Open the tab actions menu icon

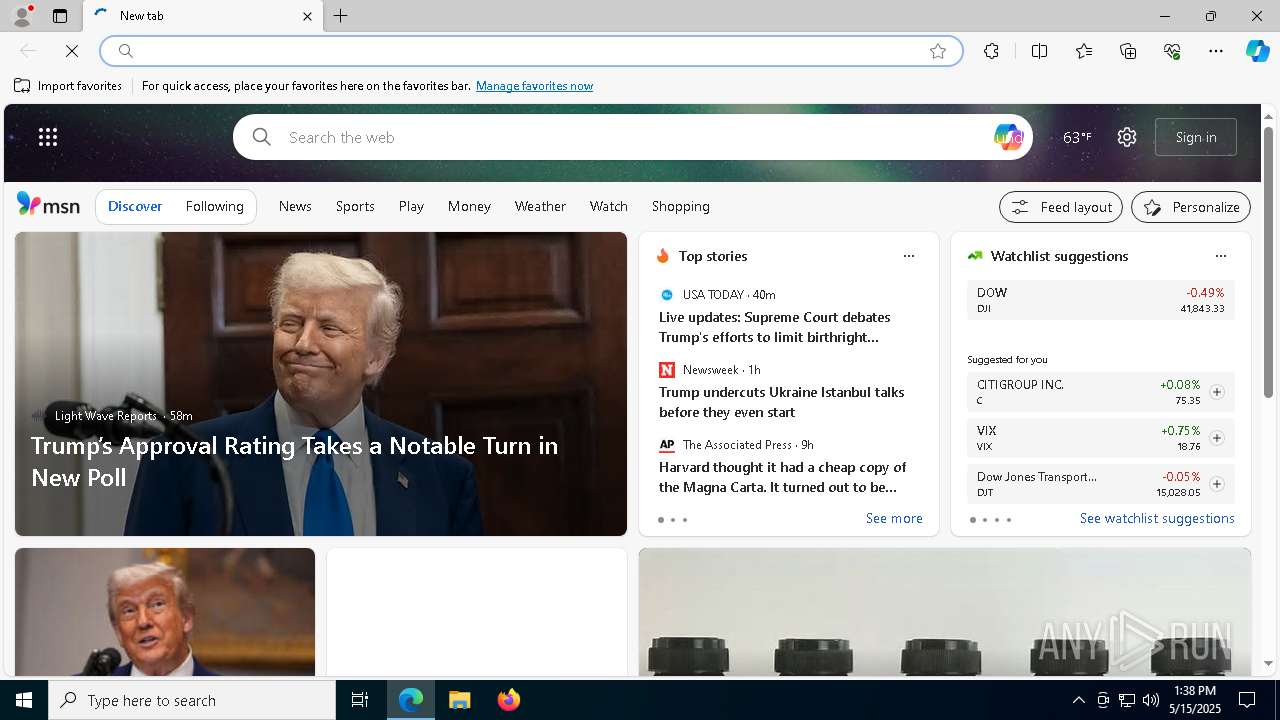pos(60,16)
